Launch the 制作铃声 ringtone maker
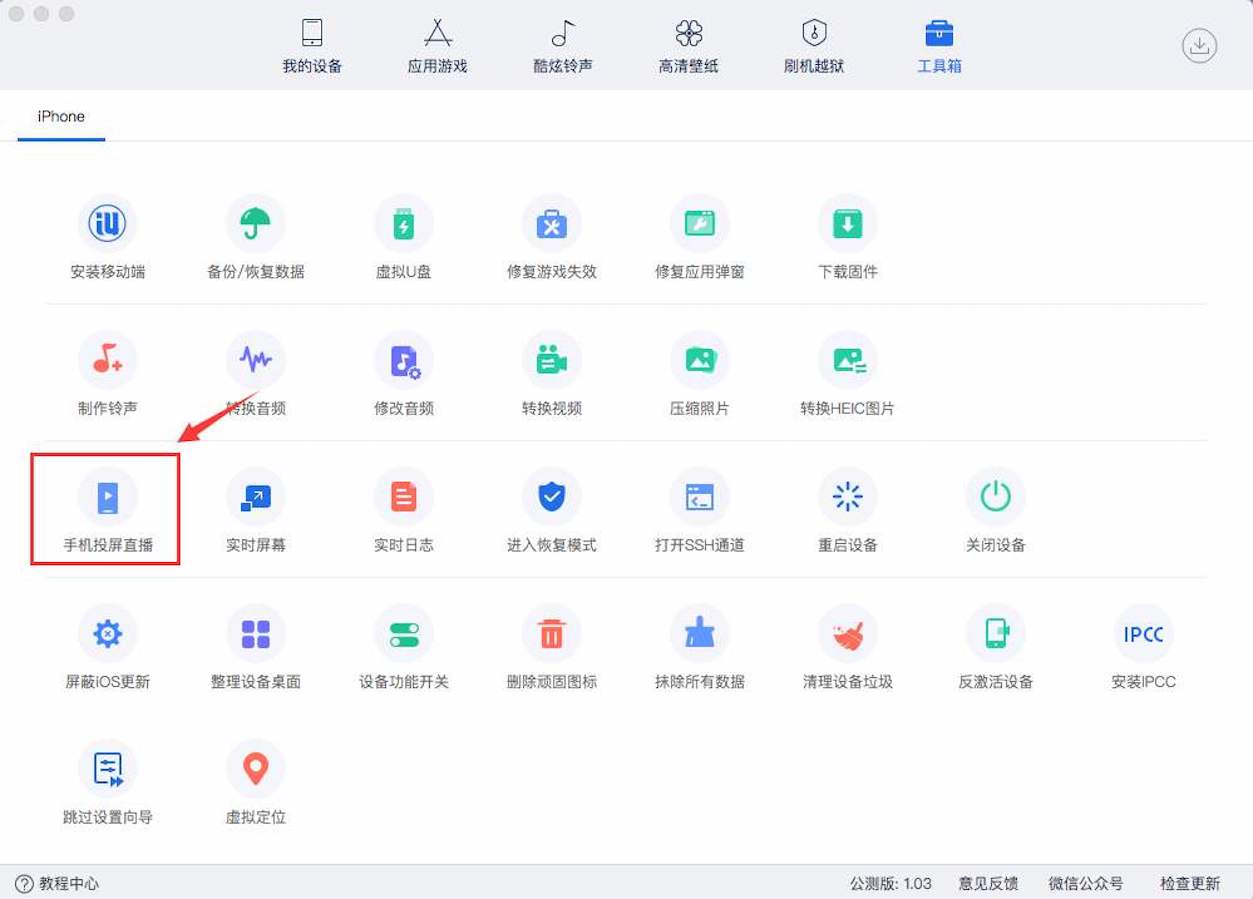The height and width of the screenshot is (899, 1253). pyautogui.click(x=107, y=361)
